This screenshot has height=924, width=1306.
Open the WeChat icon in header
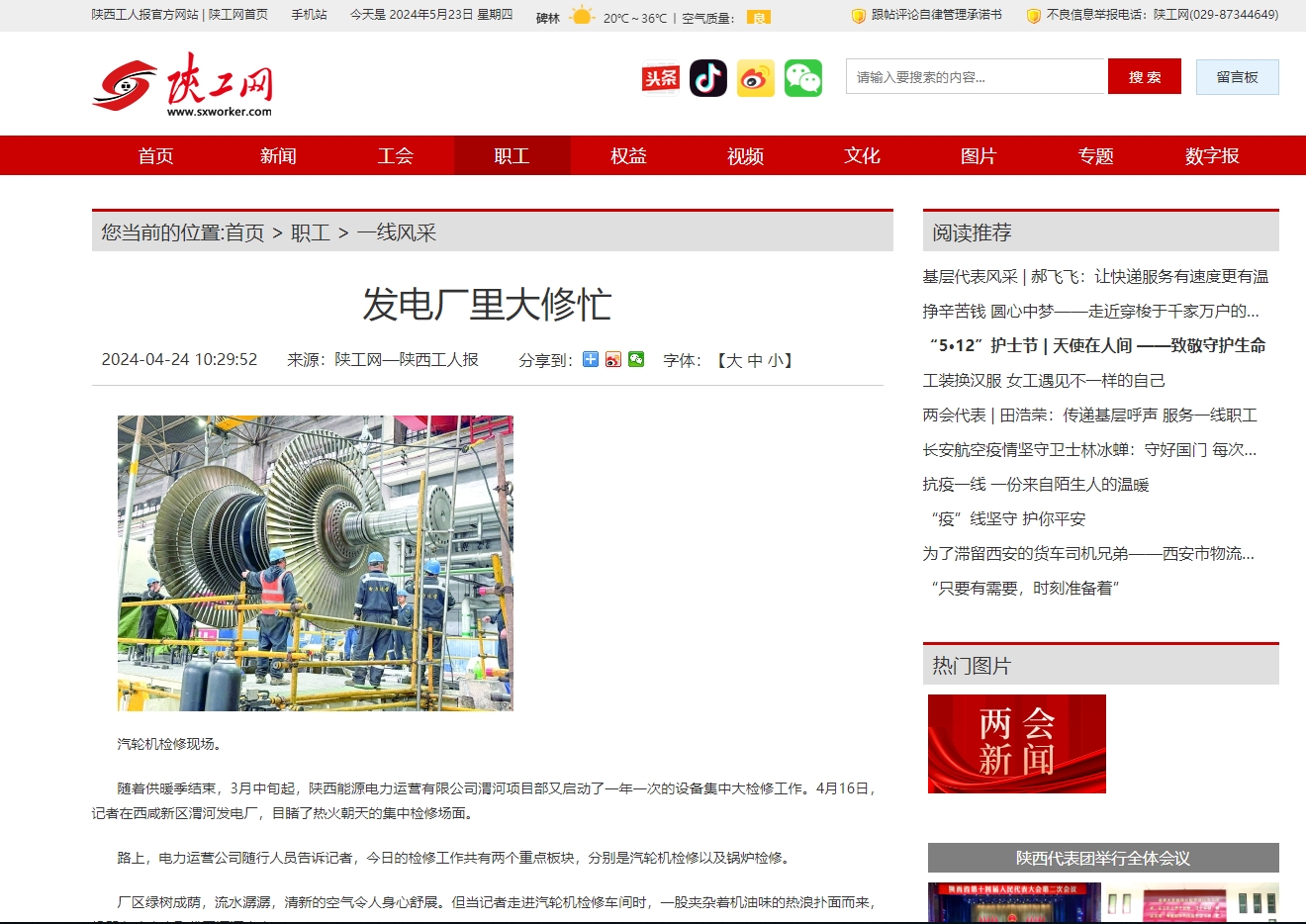point(803,78)
